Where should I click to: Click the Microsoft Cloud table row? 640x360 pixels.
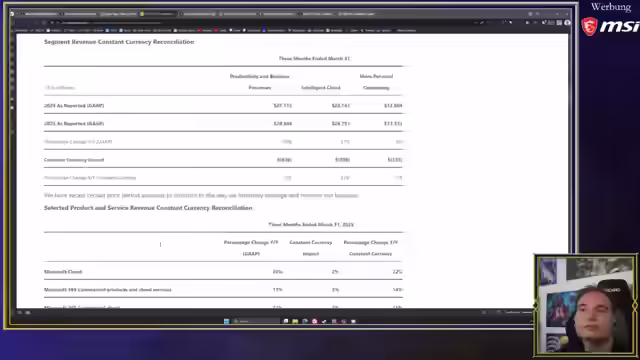point(223,271)
